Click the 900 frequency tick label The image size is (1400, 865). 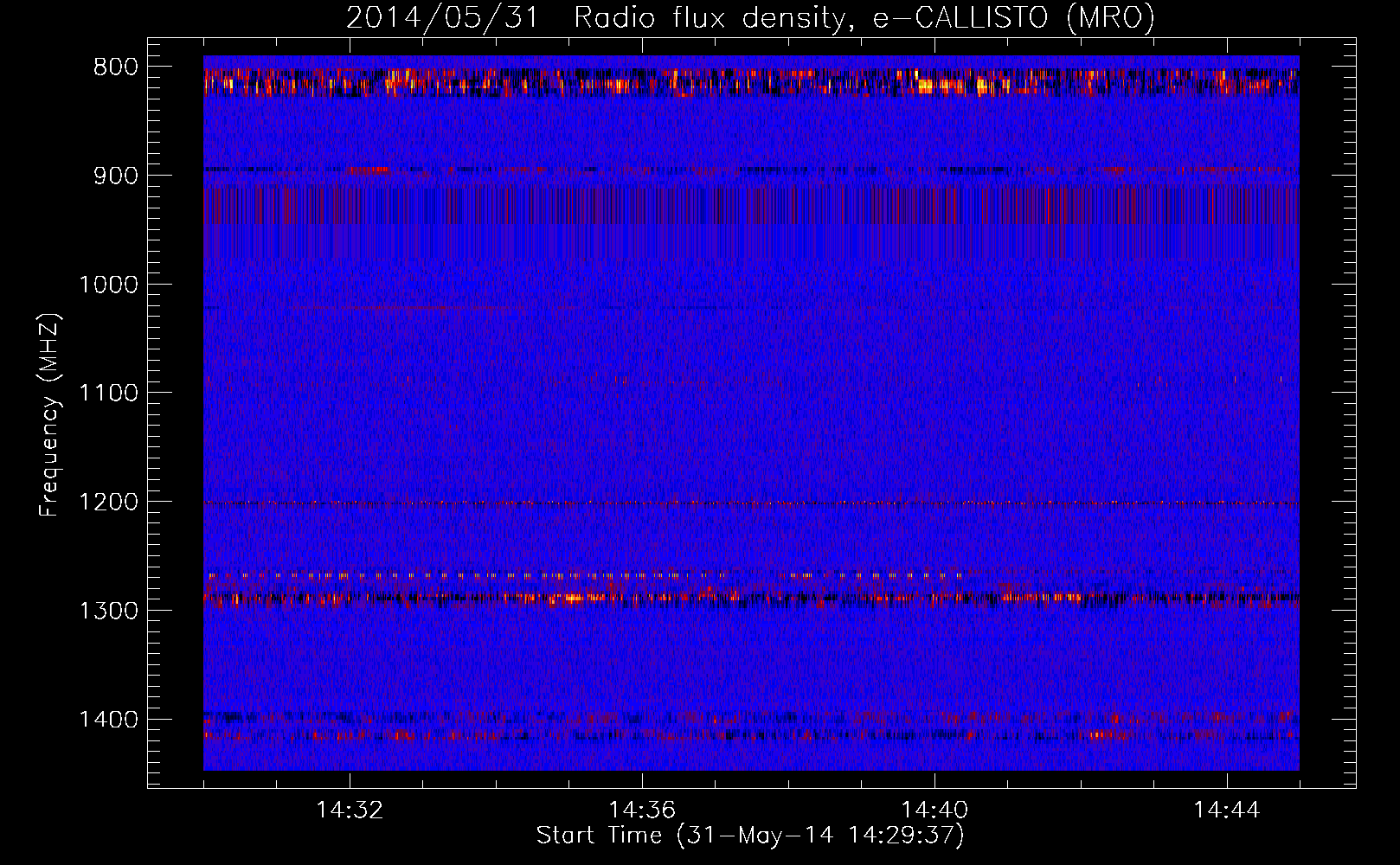[116, 176]
